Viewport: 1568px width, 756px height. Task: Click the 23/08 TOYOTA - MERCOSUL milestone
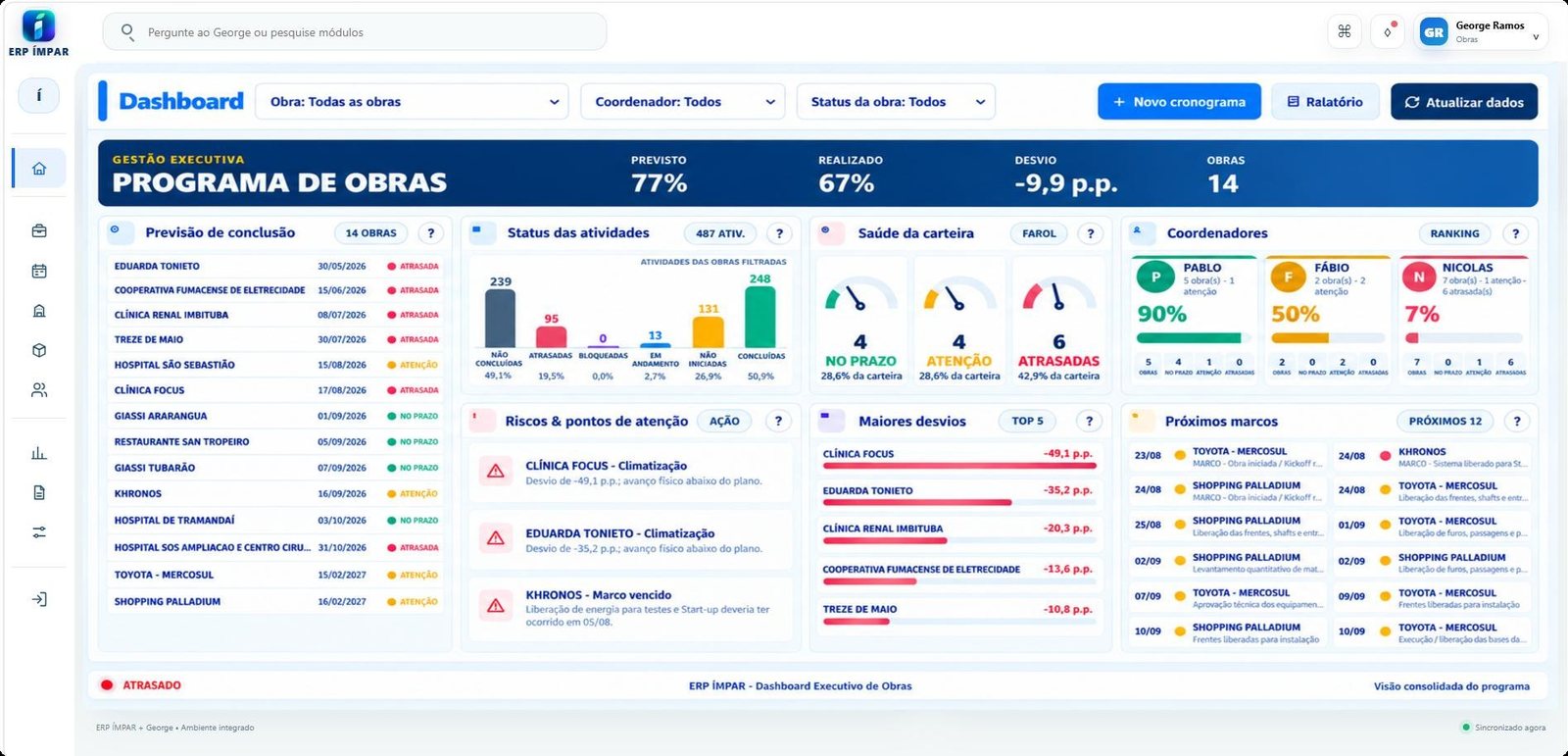click(1228, 457)
